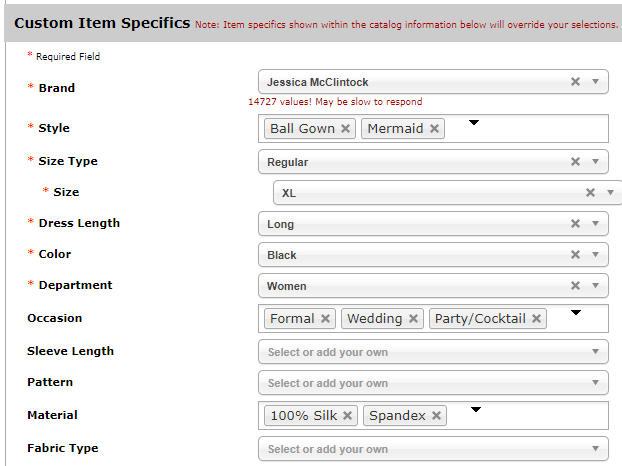Clear the XL size value

[x=590, y=193]
